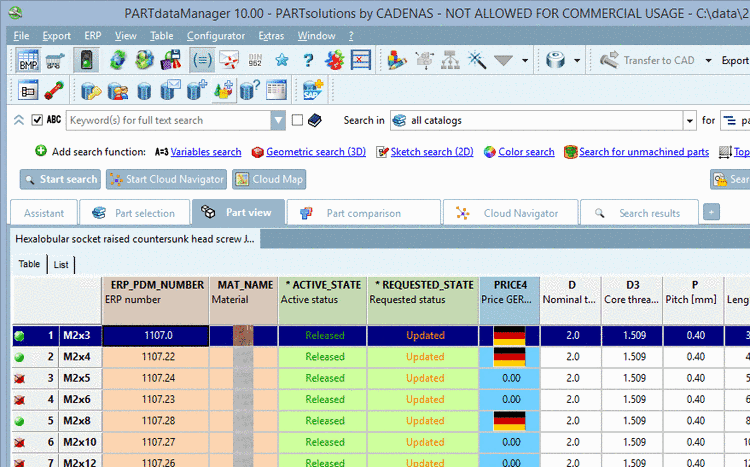Open the Window menu
This screenshot has height=467, width=750.
click(x=316, y=36)
